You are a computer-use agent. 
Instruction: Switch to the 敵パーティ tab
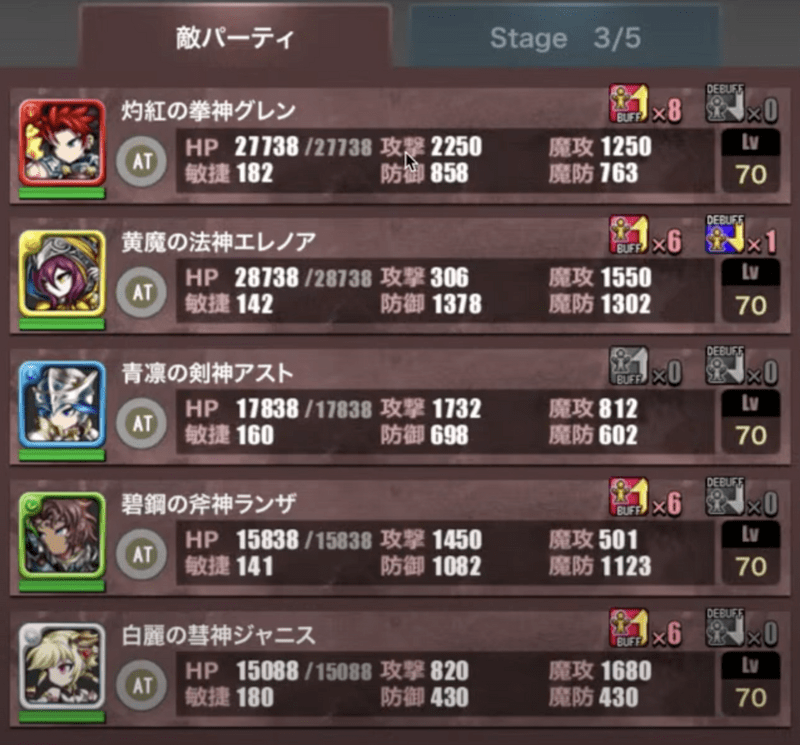(235, 37)
